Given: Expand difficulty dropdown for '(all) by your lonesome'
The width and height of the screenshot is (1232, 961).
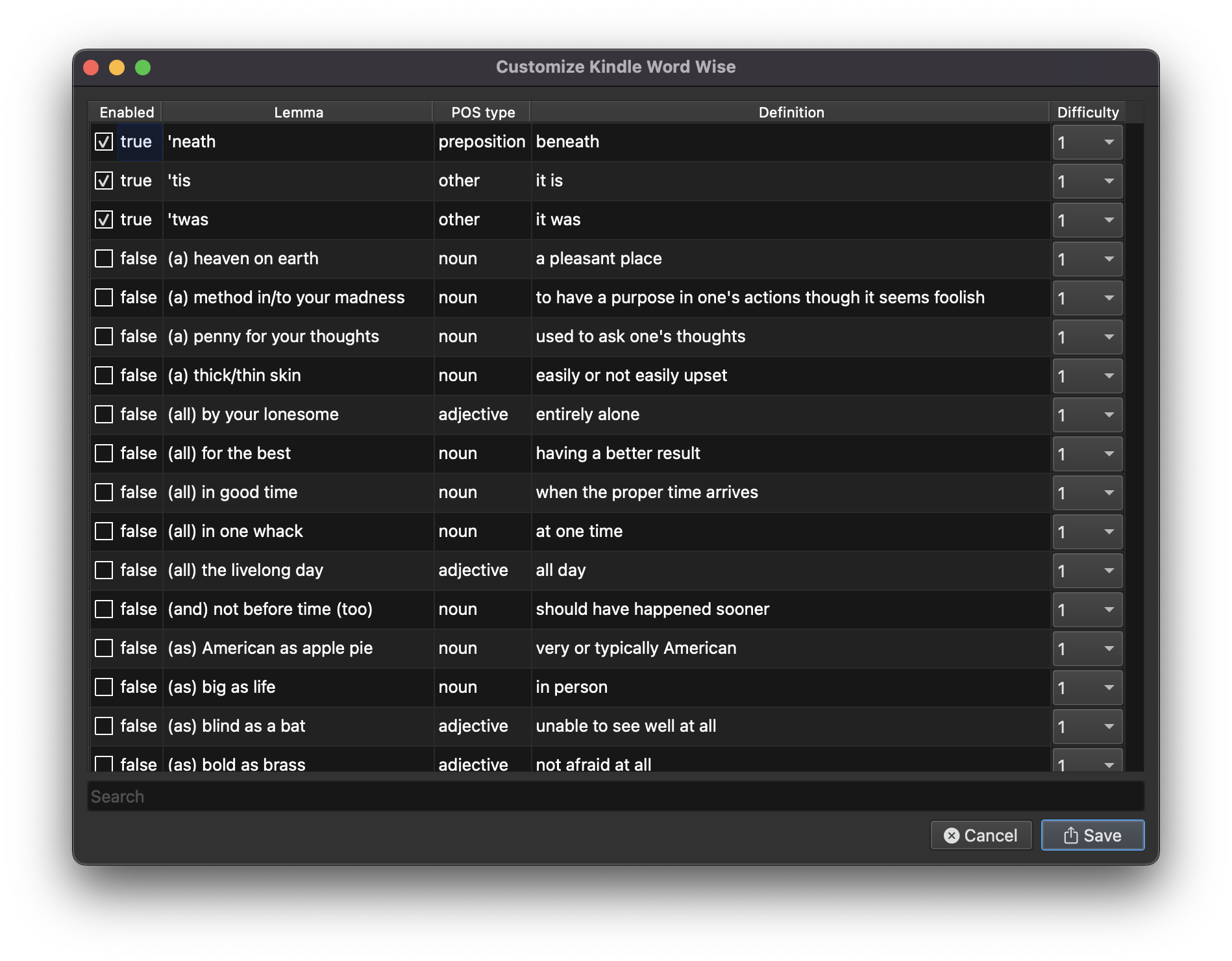Looking at the screenshot, I should tap(1087, 415).
